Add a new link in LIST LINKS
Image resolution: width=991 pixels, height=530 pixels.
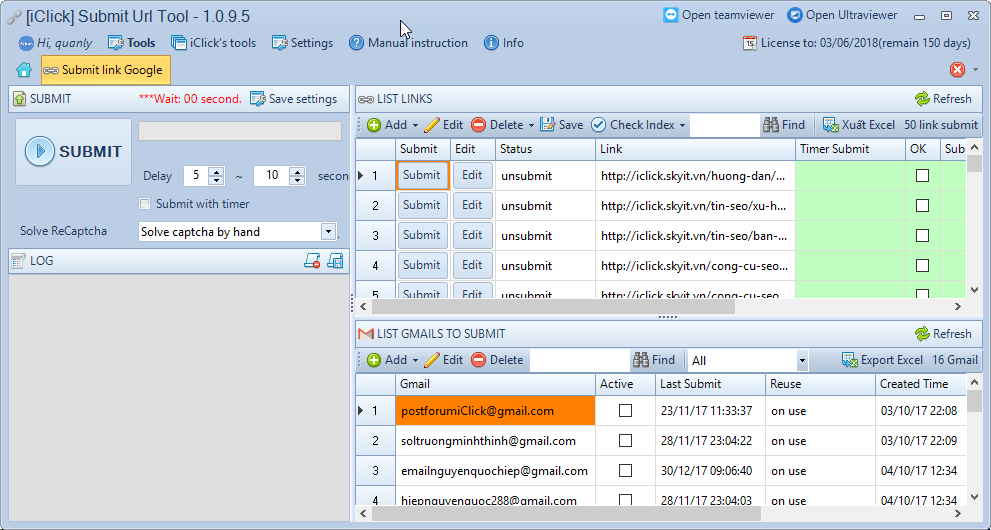click(387, 125)
